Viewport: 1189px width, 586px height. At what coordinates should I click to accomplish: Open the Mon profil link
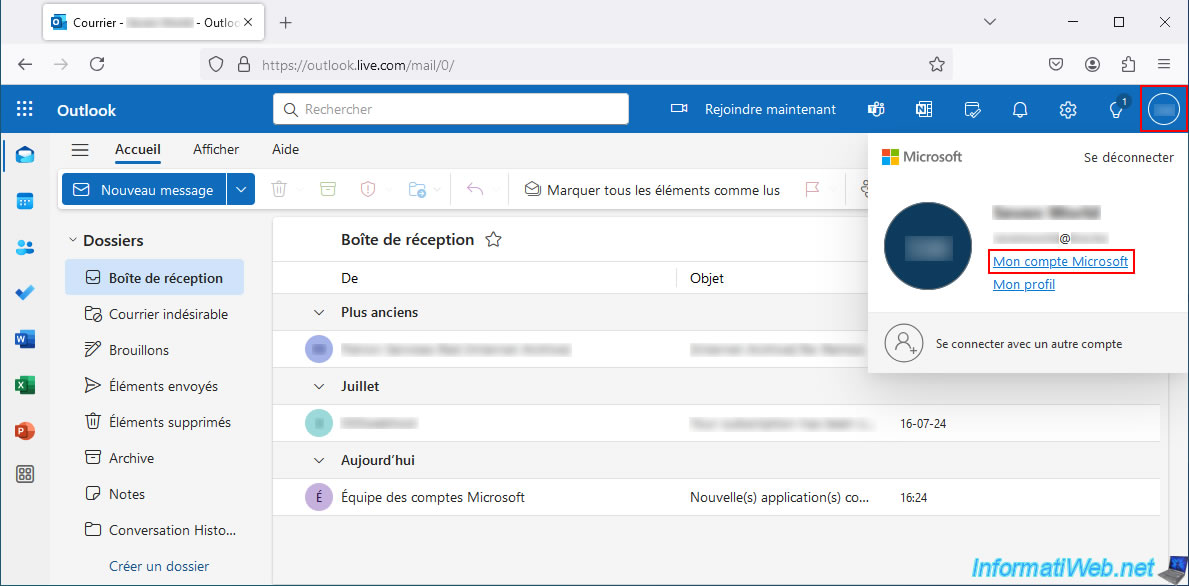[x=1024, y=285]
